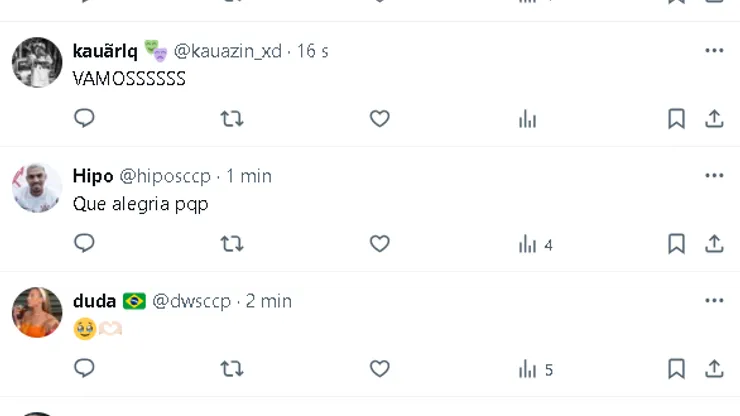Share kauãrlq's tweet
The width and height of the screenshot is (740, 416).
click(714, 119)
